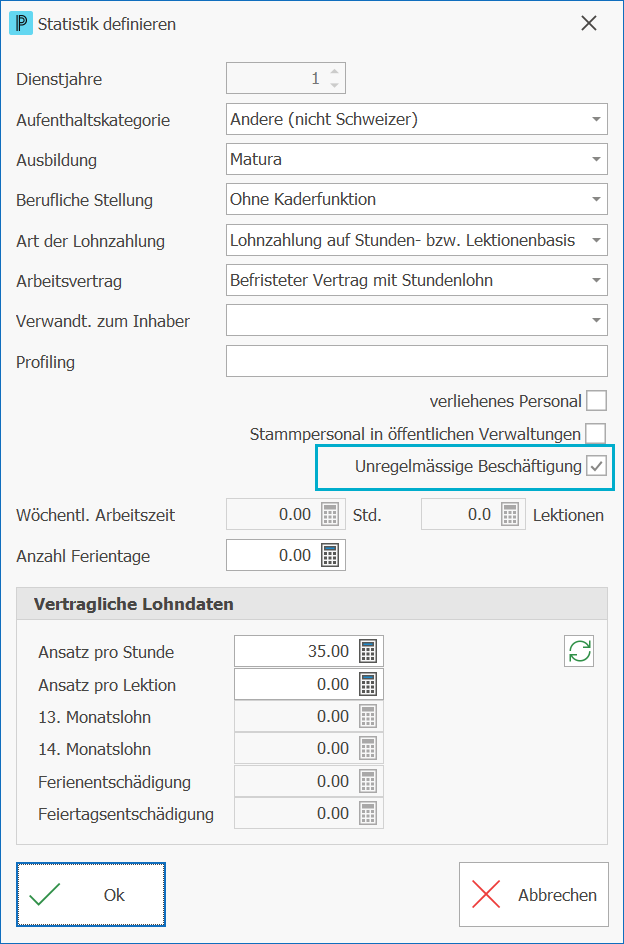
Task: Click into the Profiling text field
Action: [417, 361]
